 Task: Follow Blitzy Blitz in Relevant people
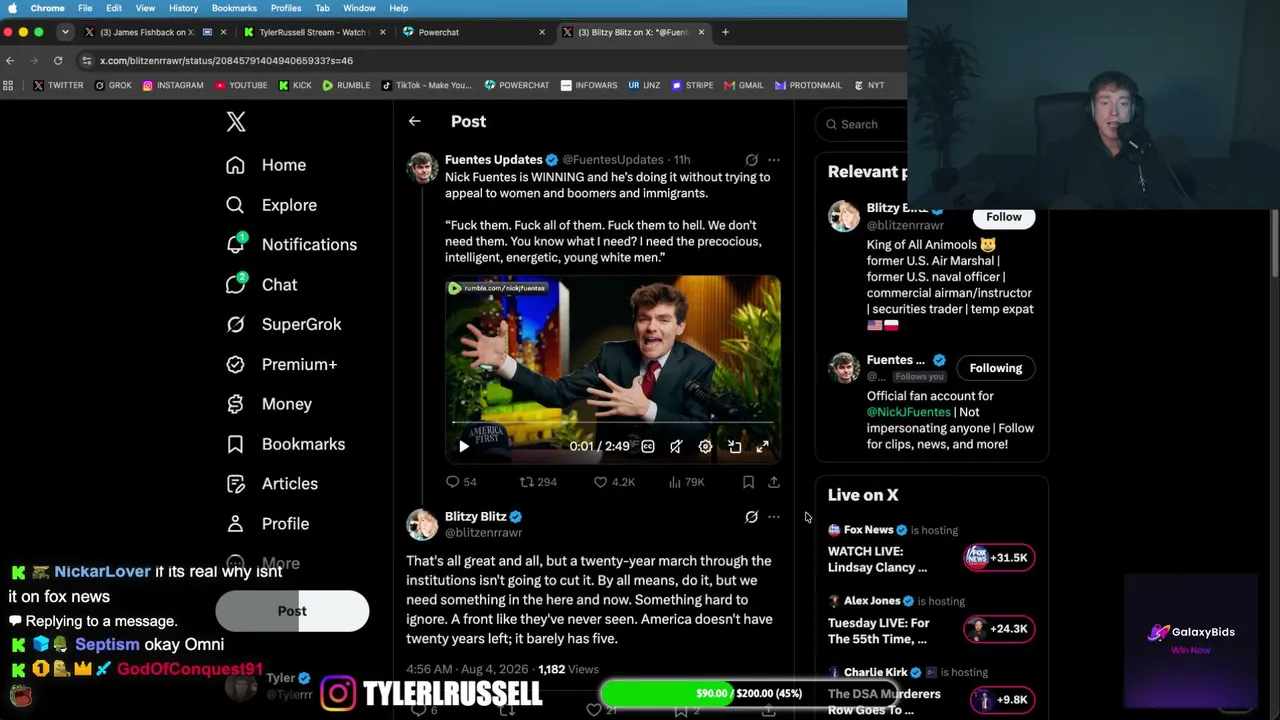[1004, 217]
